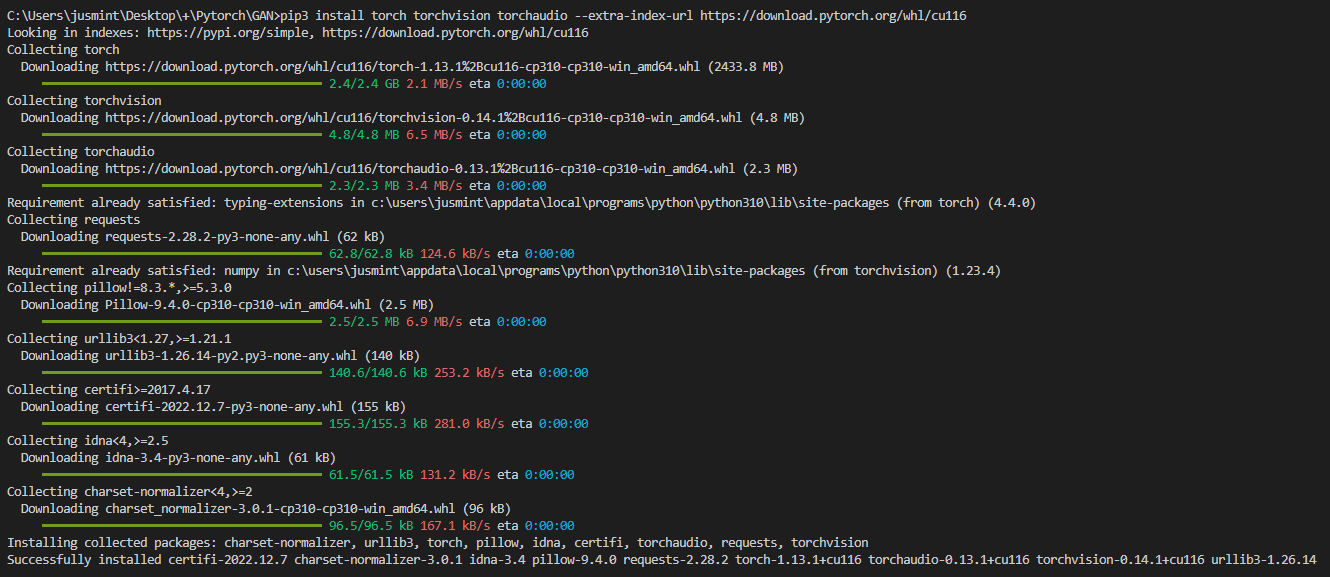Click the typing-extensions requirement satisfied line
Image resolution: width=1330 pixels, height=577 pixels.
pos(521,203)
